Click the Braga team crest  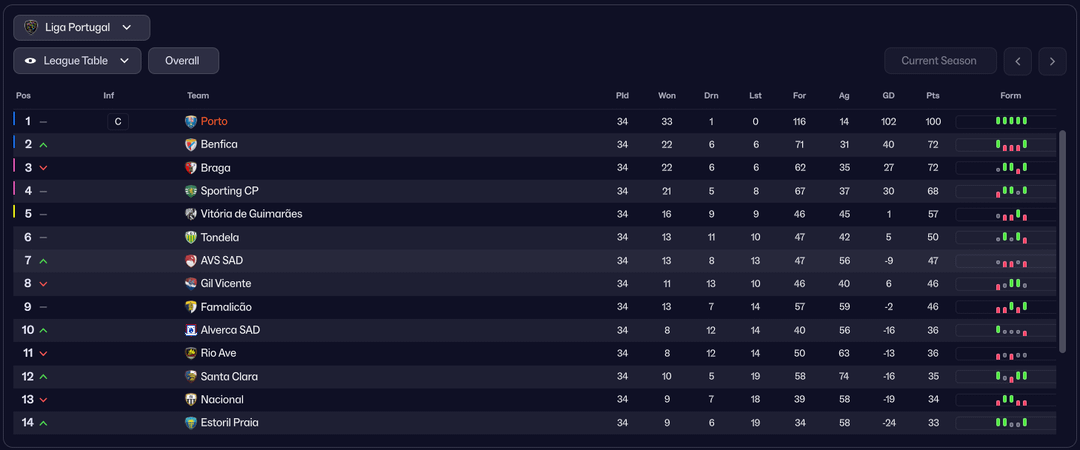click(192, 168)
